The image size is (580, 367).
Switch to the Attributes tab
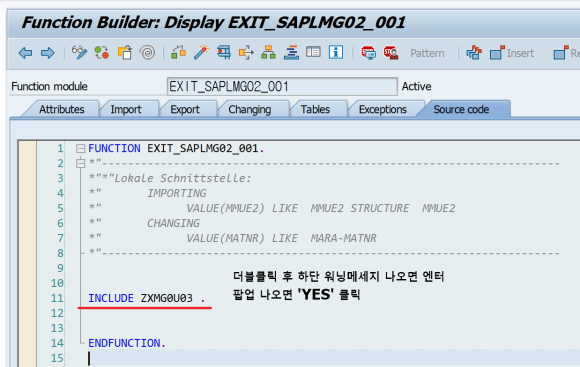click(61, 110)
